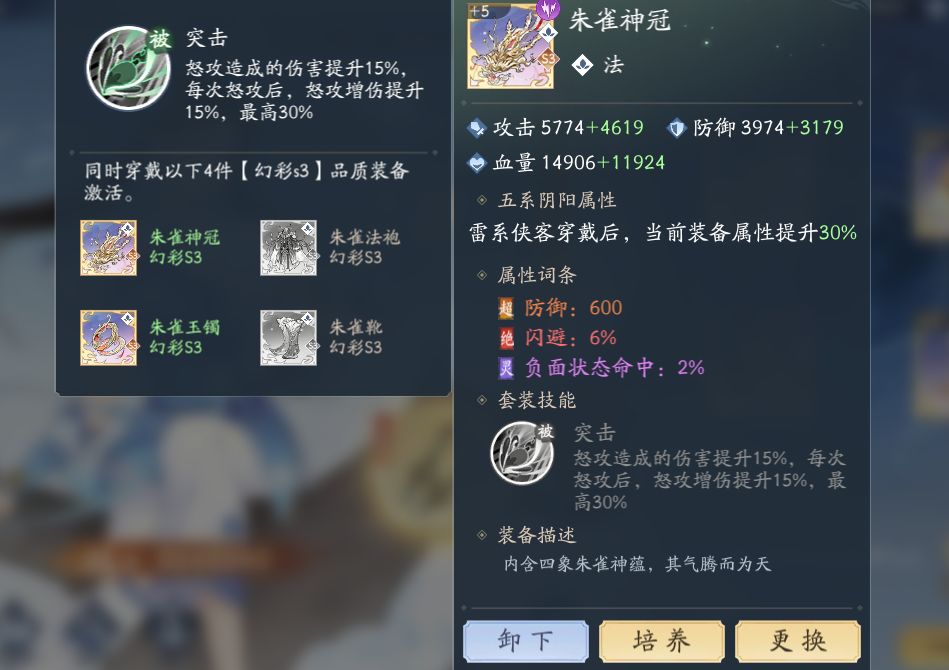The height and width of the screenshot is (670, 949).
Task: Select the 更换 replace button
Action: (798, 641)
